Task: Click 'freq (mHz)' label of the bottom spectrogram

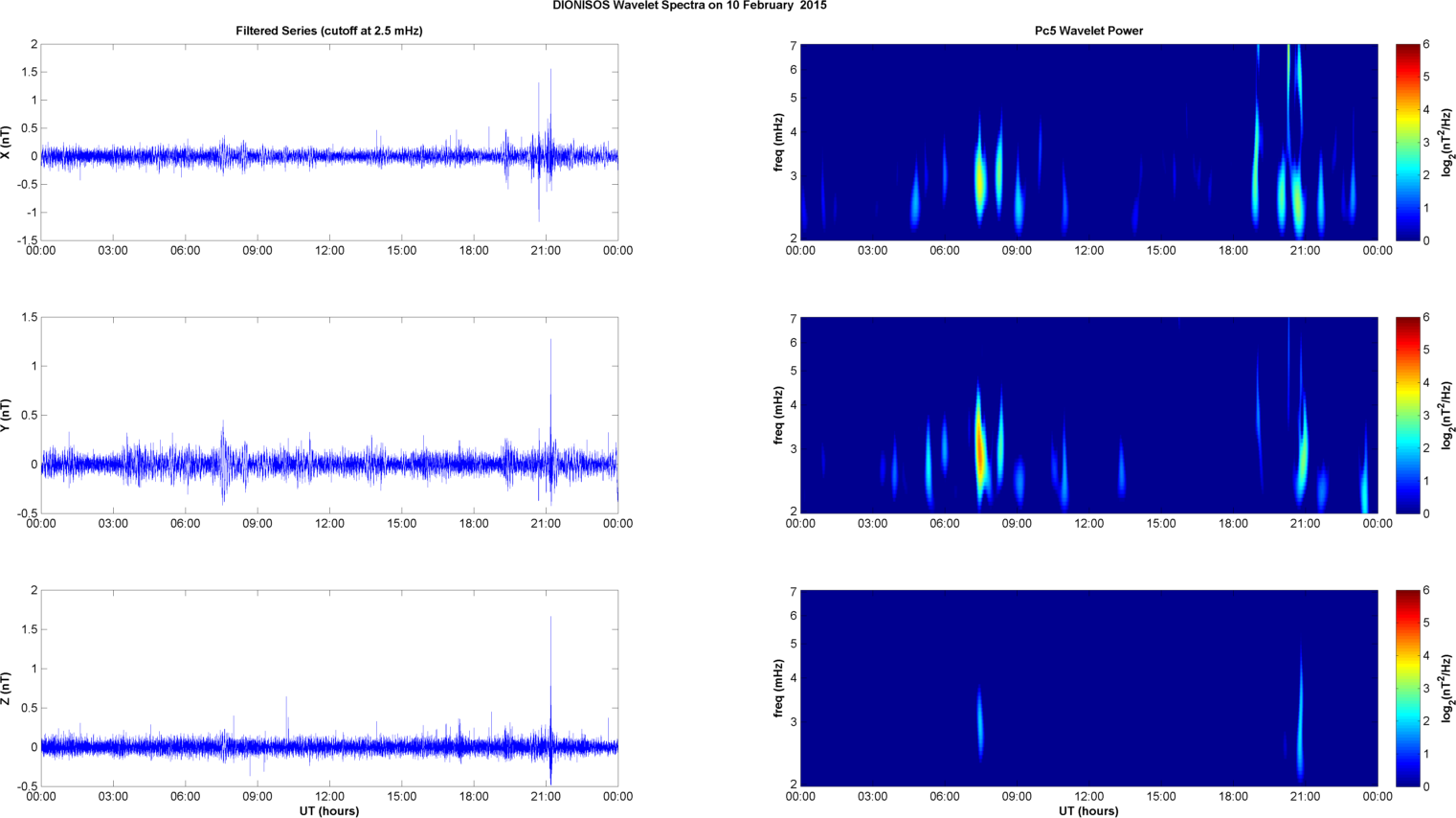Action: 778,688
